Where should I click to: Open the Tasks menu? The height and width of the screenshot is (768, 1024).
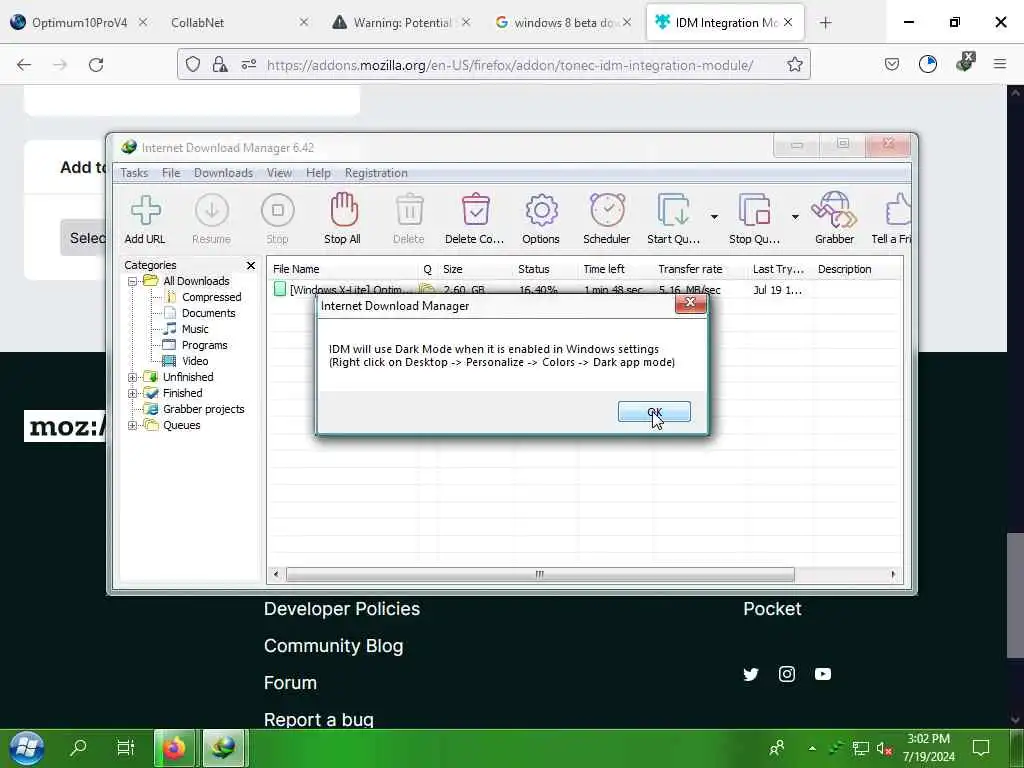pos(134,173)
